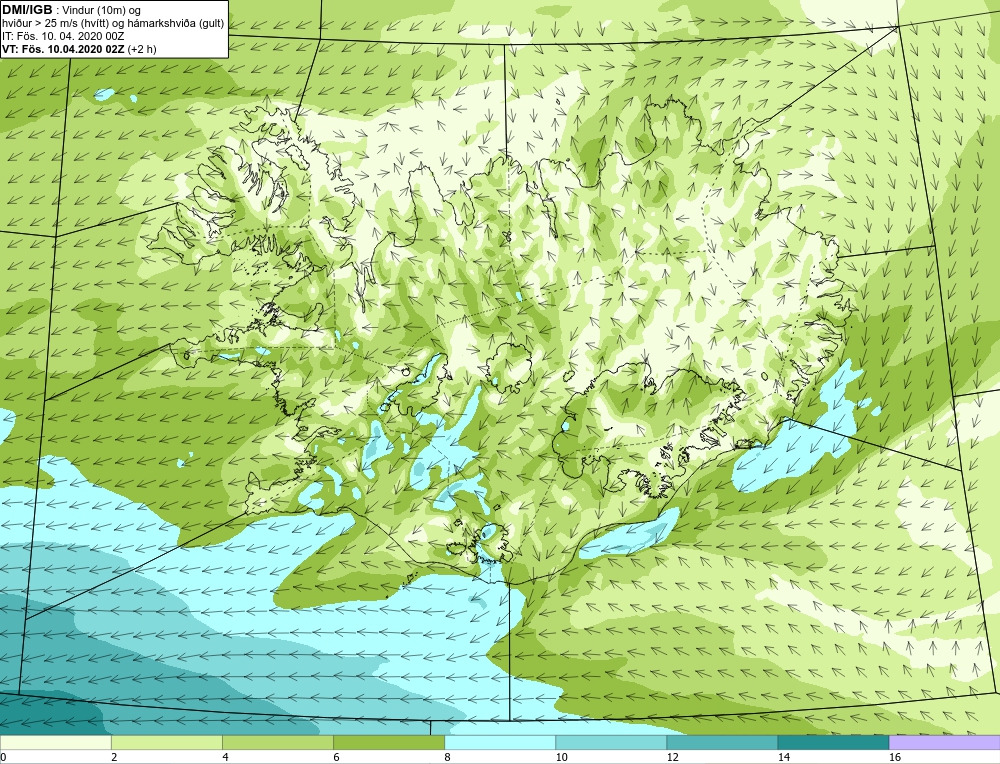Click the 2–4 m/s light green swatch
This screenshot has width=1000, height=764.
pos(166,742)
